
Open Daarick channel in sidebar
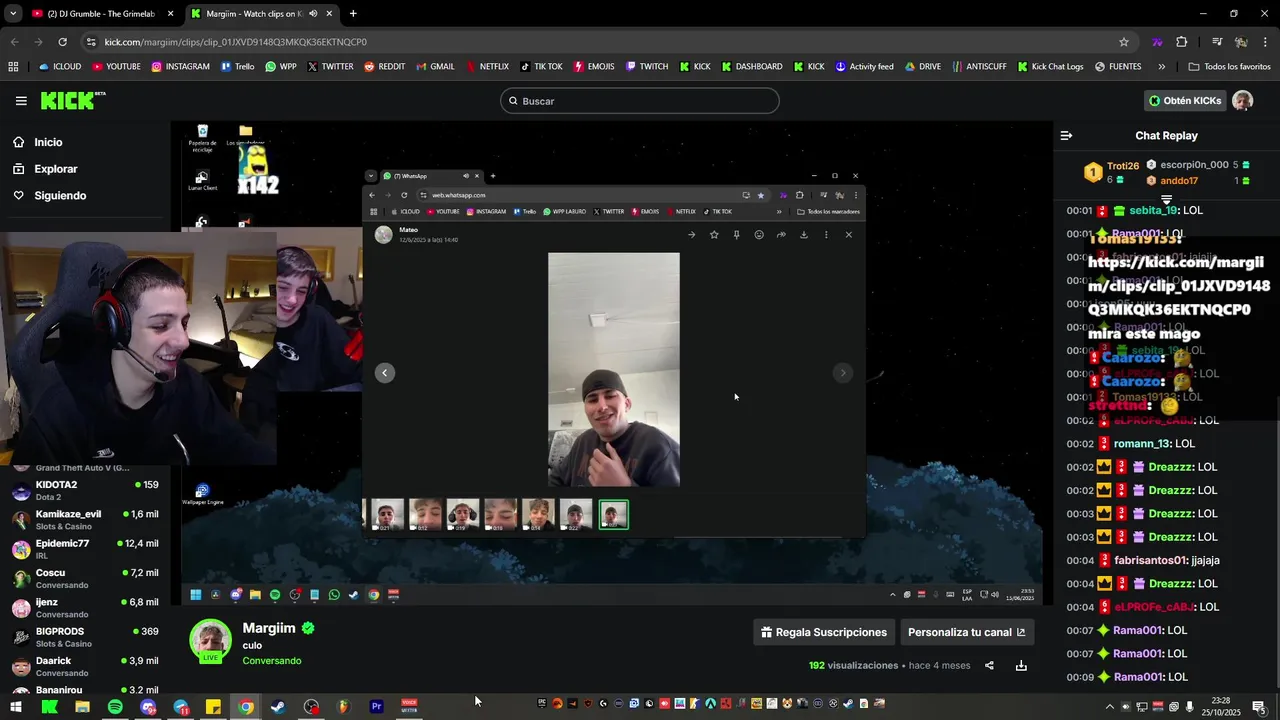coord(85,666)
